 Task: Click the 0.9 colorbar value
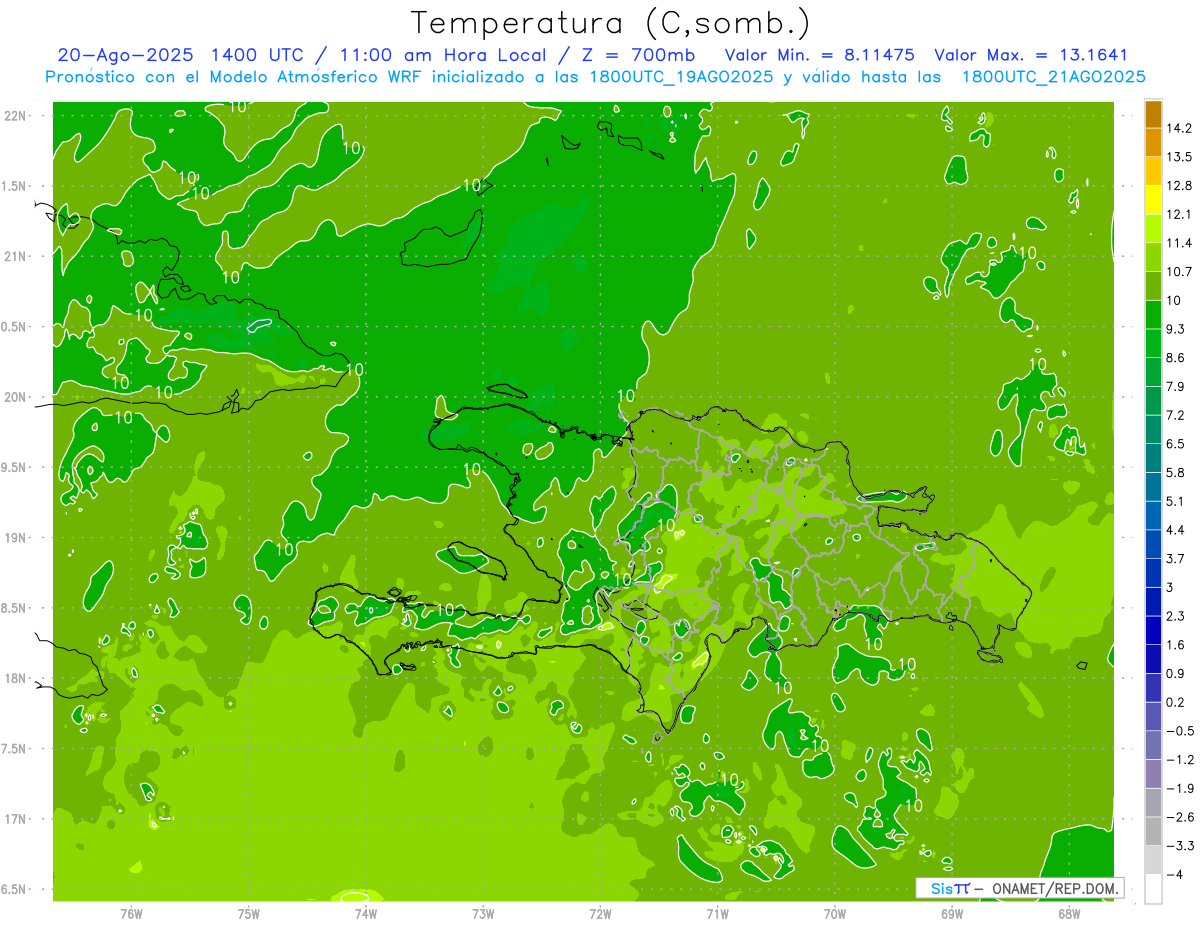[1176, 674]
